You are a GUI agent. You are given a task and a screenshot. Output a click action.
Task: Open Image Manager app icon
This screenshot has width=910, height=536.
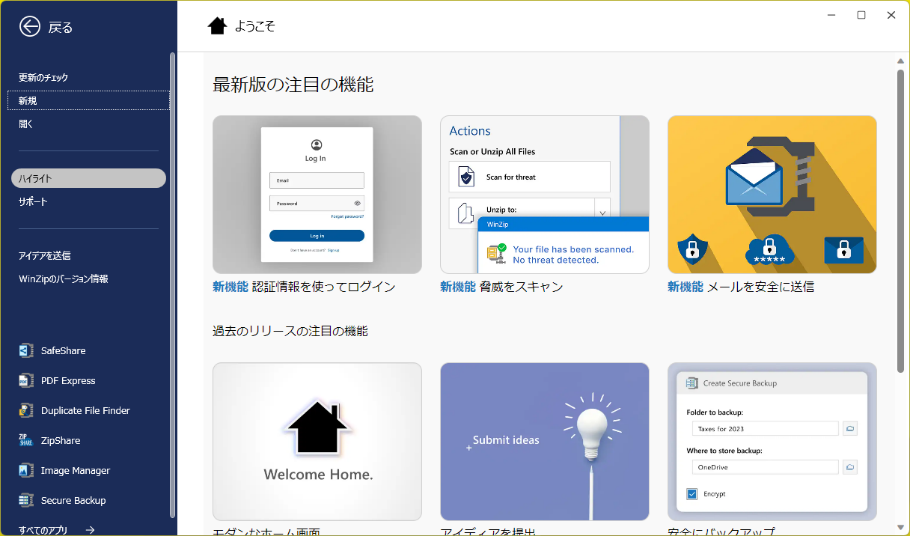pos(26,470)
